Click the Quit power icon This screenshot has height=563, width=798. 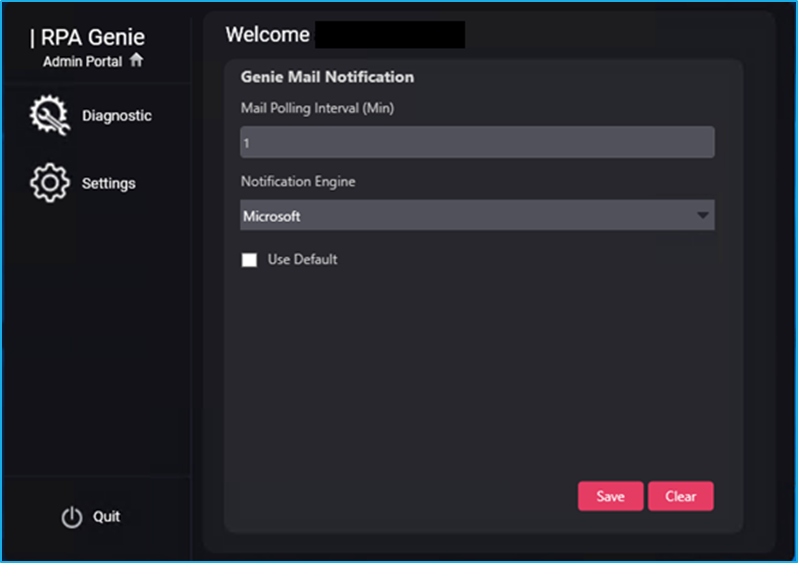point(72,517)
